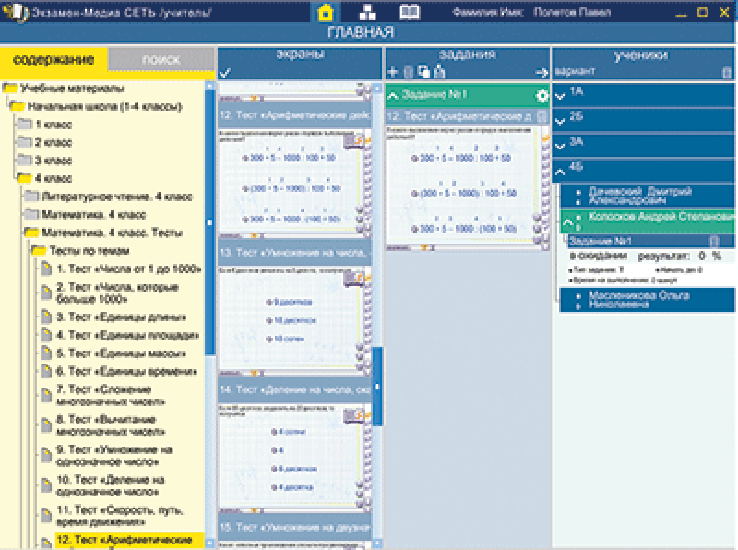Click the file icon of test 1 «Числа от 1 до 1000»

46,269
